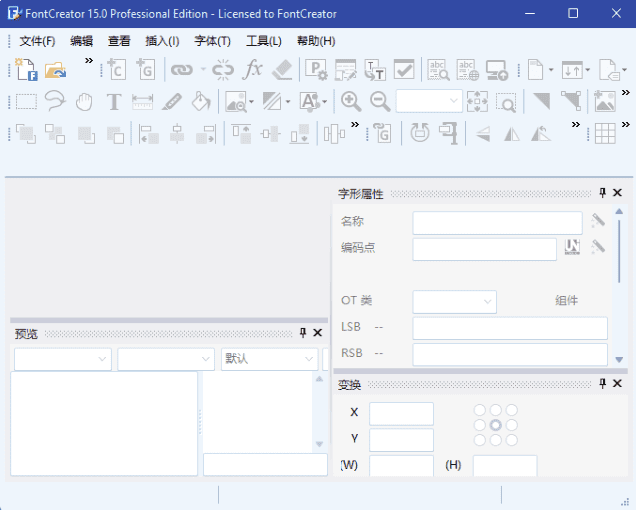Open the 编辑 menu
636x510 pixels.
(x=82, y=41)
